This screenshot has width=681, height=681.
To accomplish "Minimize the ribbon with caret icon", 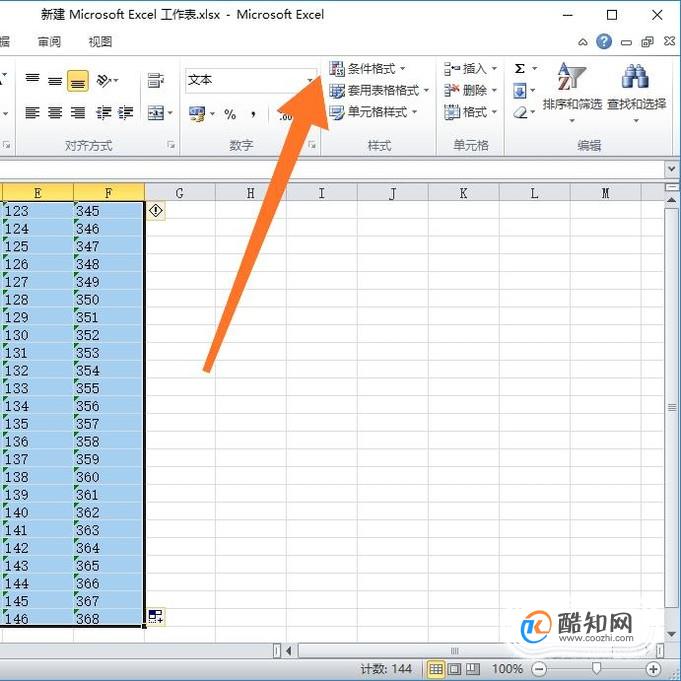I will [583, 42].
